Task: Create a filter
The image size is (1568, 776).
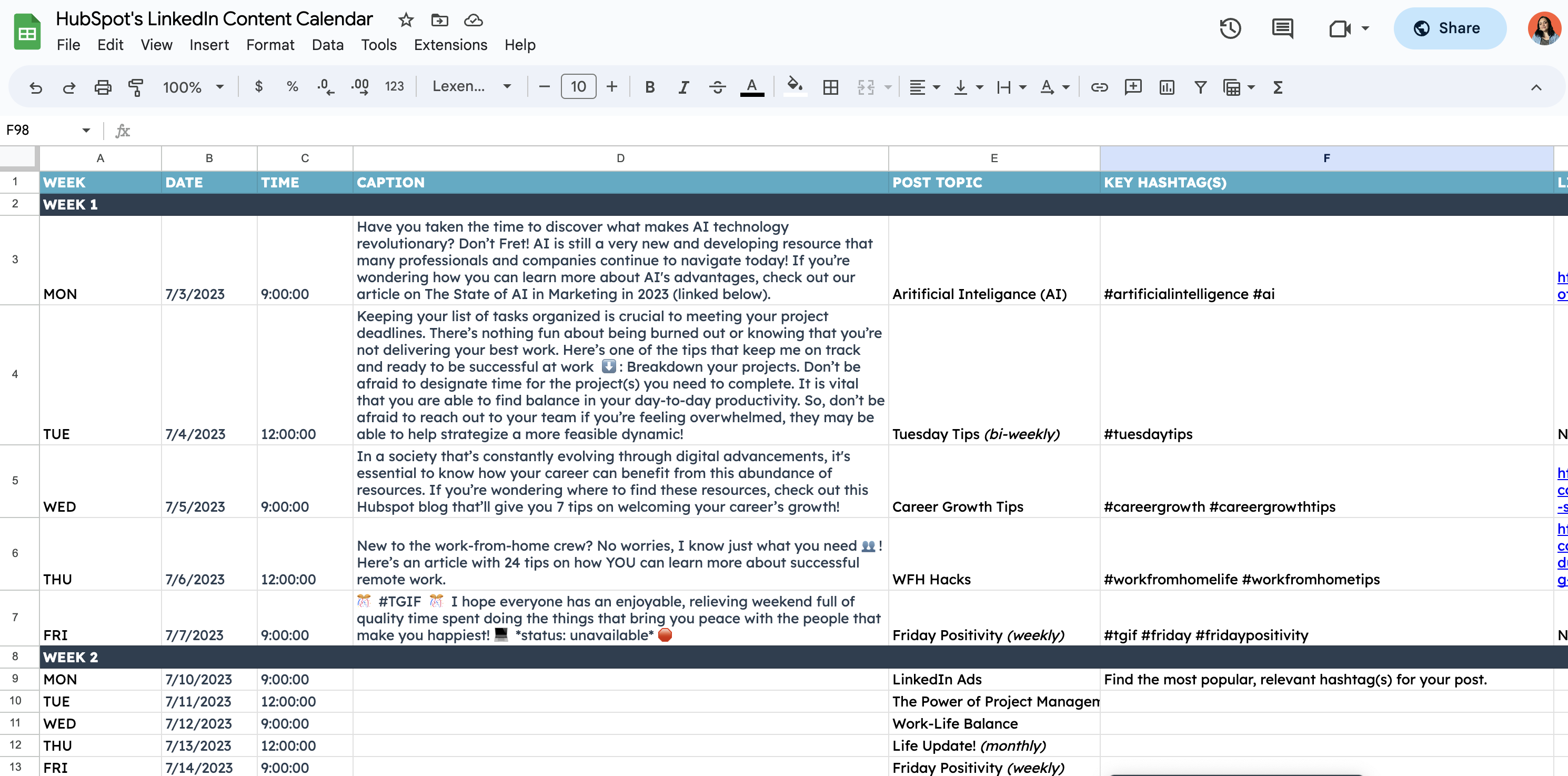Action: [x=1199, y=87]
